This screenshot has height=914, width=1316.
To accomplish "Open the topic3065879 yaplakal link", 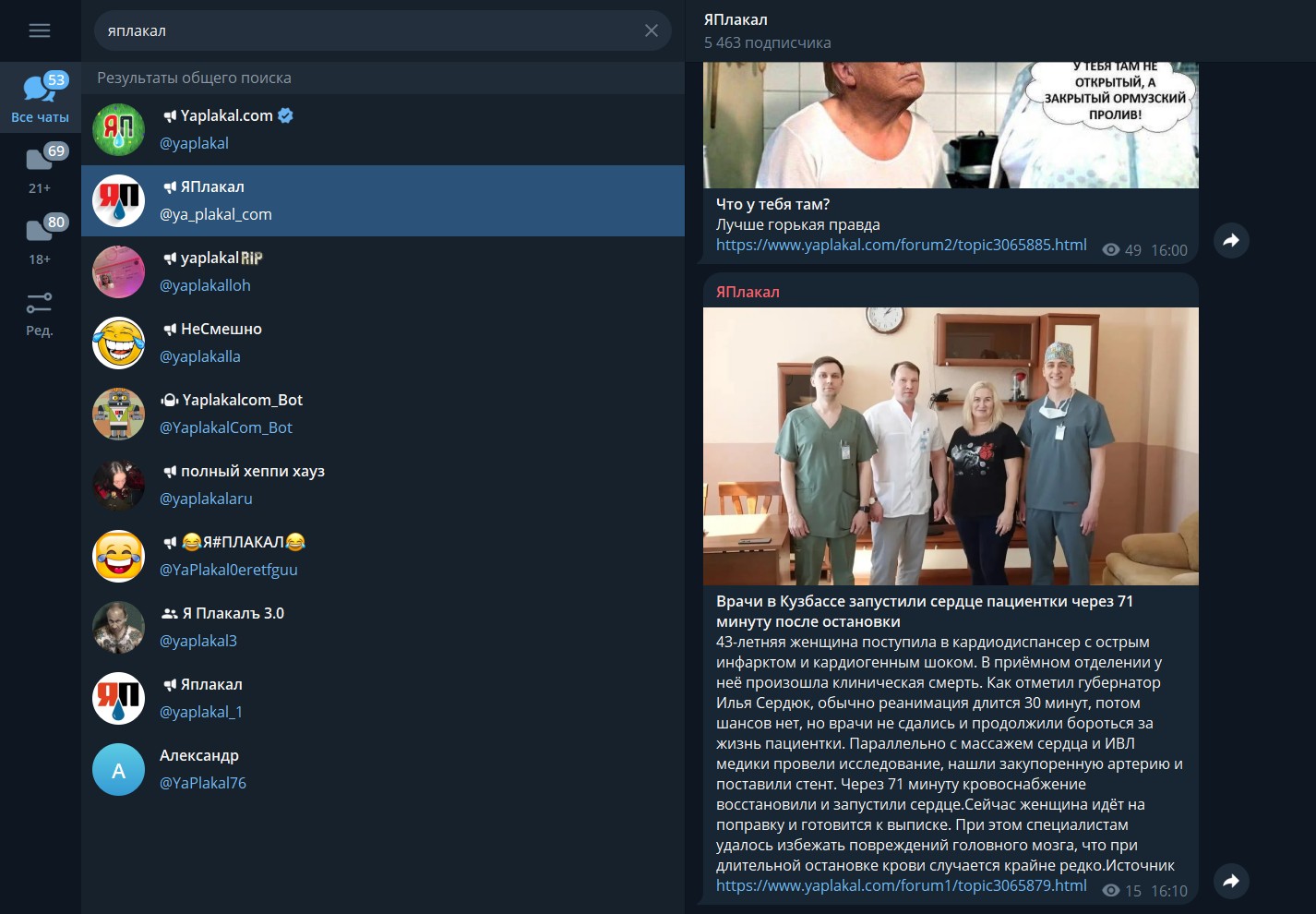I will (x=902, y=885).
